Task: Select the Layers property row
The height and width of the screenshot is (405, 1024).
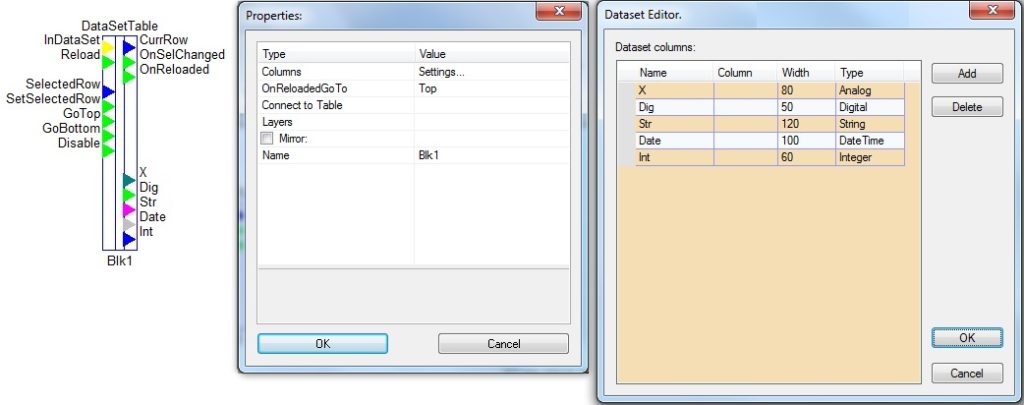Action: pos(413,122)
